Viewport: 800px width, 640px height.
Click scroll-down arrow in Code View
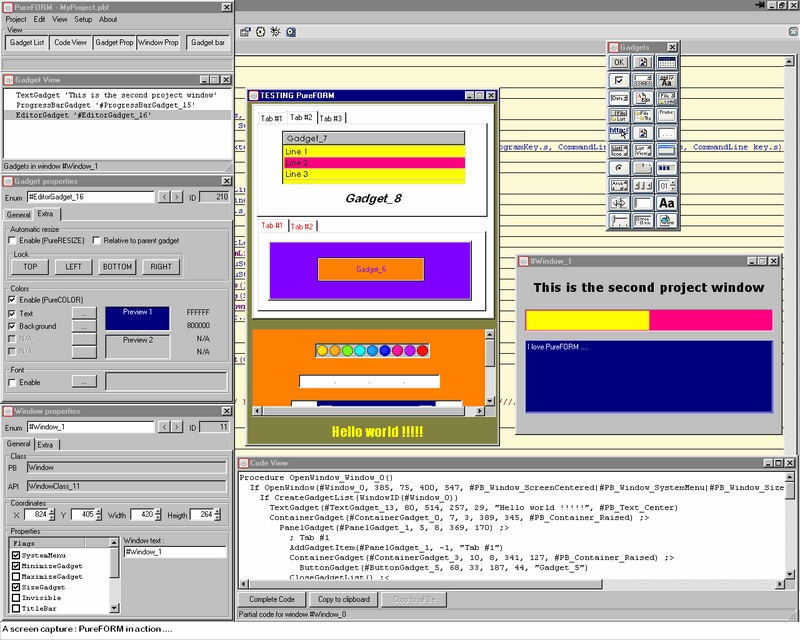coord(789,574)
